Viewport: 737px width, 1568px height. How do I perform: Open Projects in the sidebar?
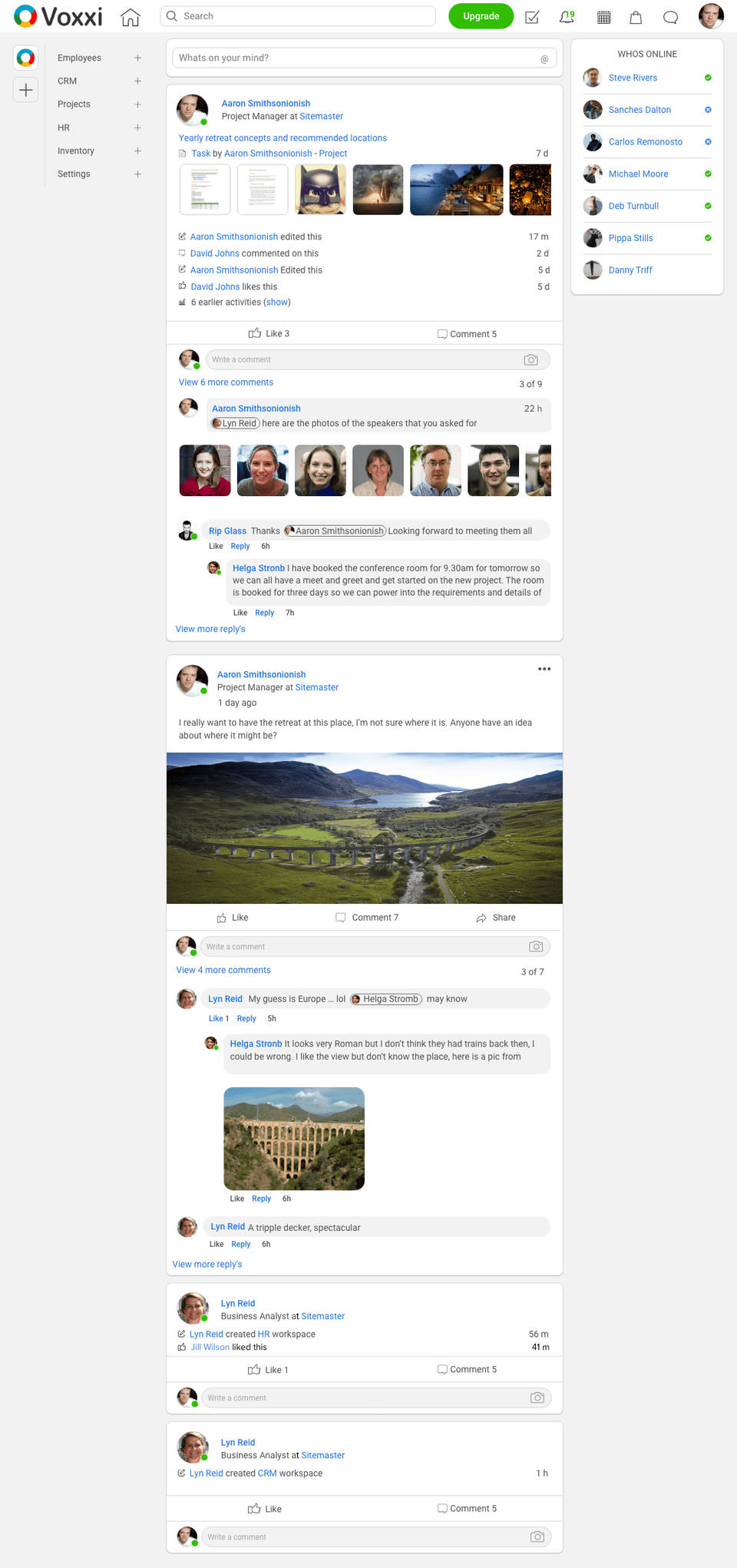pyautogui.click(x=74, y=104)
